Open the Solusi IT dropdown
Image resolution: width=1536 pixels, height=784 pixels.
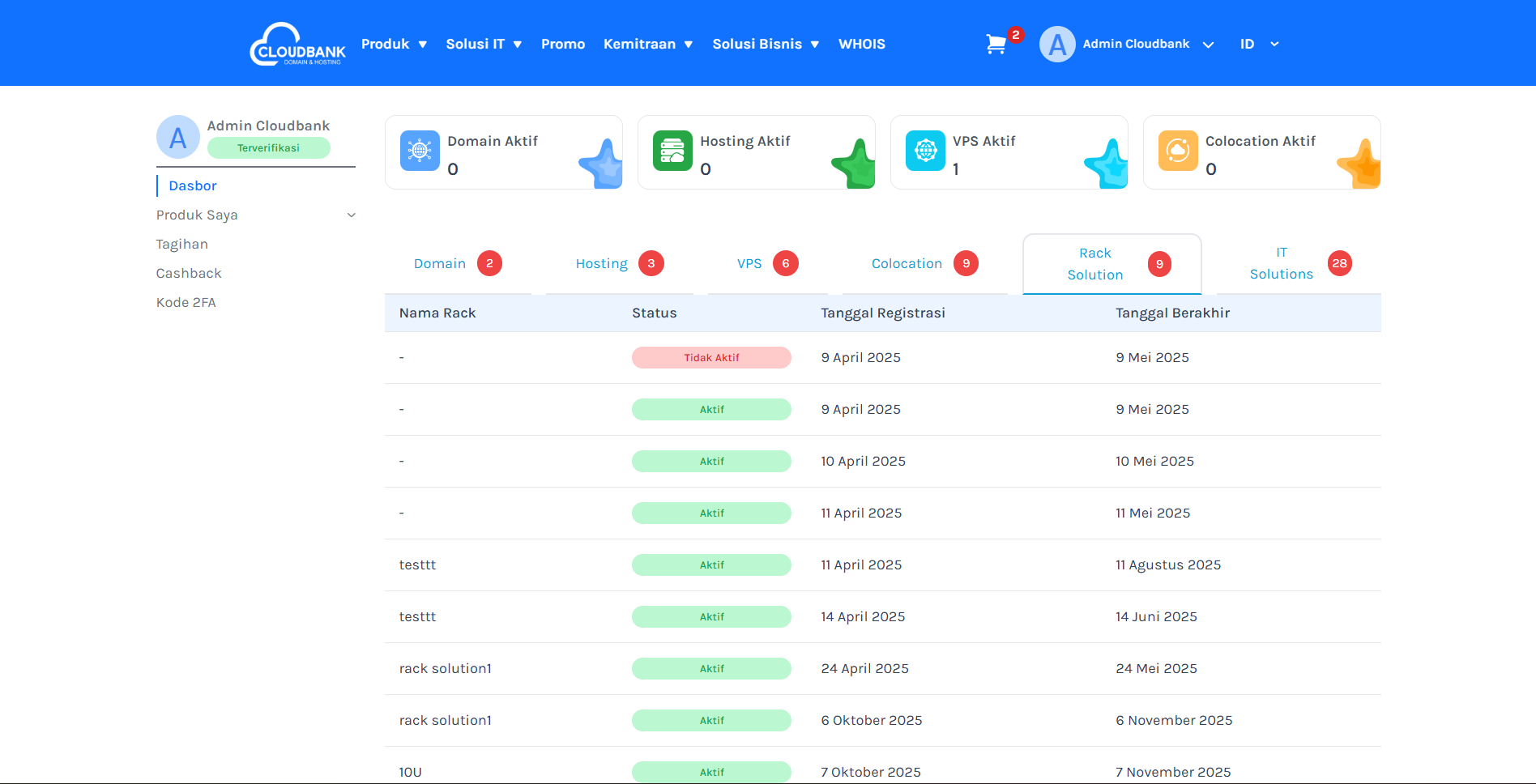[484, 45]
